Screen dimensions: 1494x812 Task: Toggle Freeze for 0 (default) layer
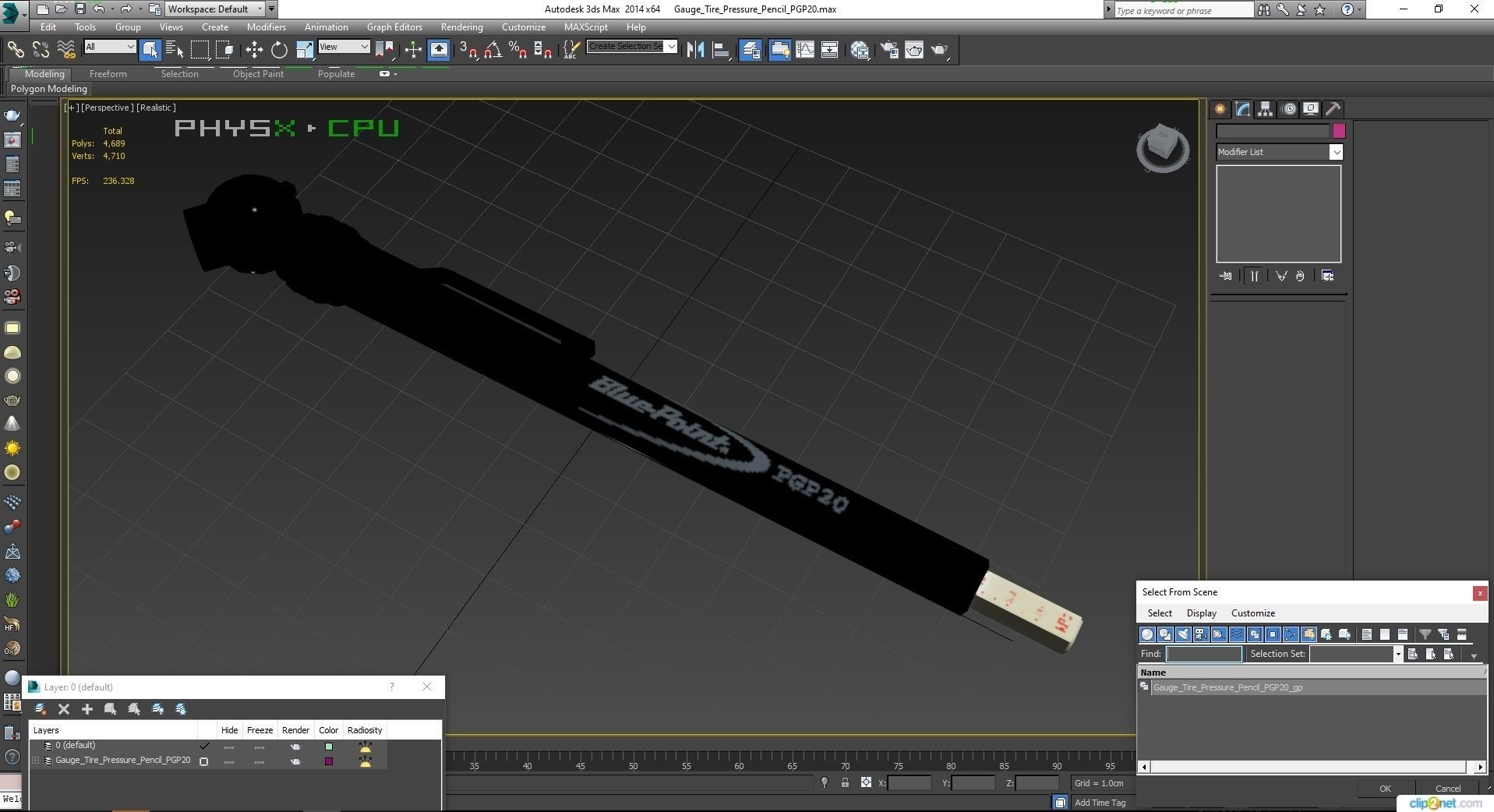(x=260, y=747)
